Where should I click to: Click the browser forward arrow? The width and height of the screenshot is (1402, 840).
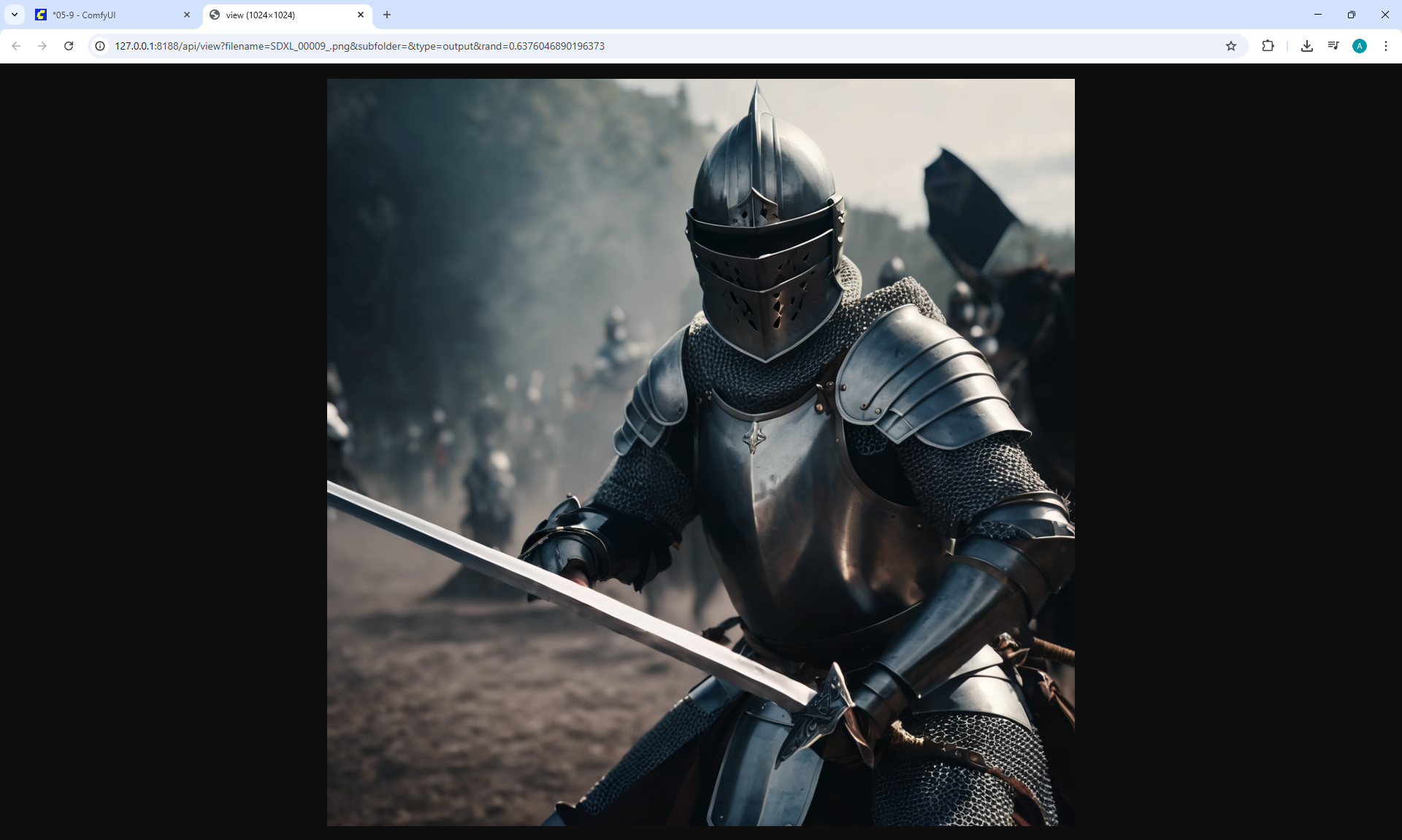[42, 46]
